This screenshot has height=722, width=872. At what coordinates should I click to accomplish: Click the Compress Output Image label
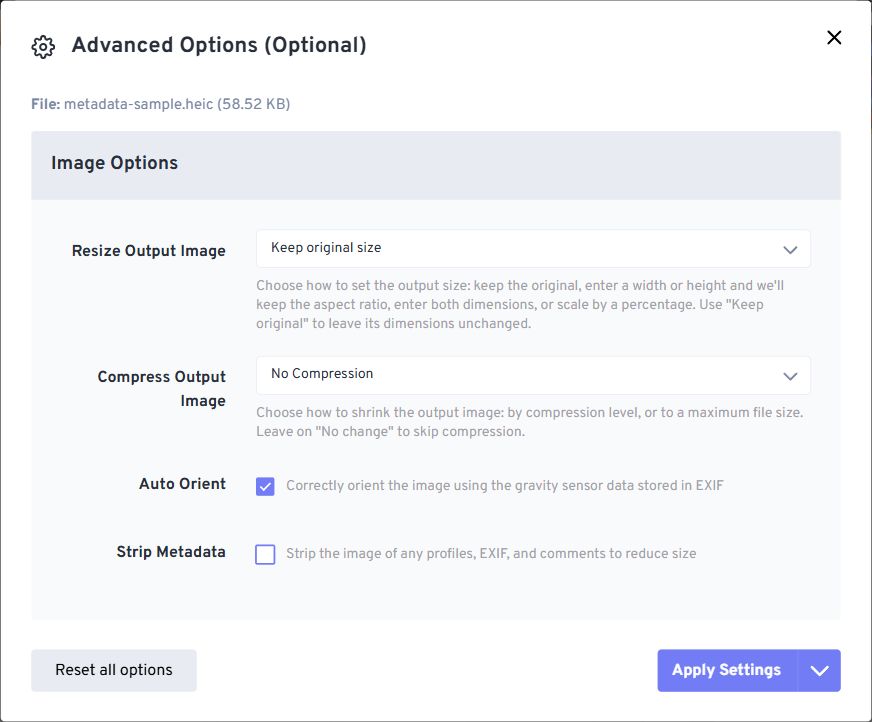coord(161,388)
